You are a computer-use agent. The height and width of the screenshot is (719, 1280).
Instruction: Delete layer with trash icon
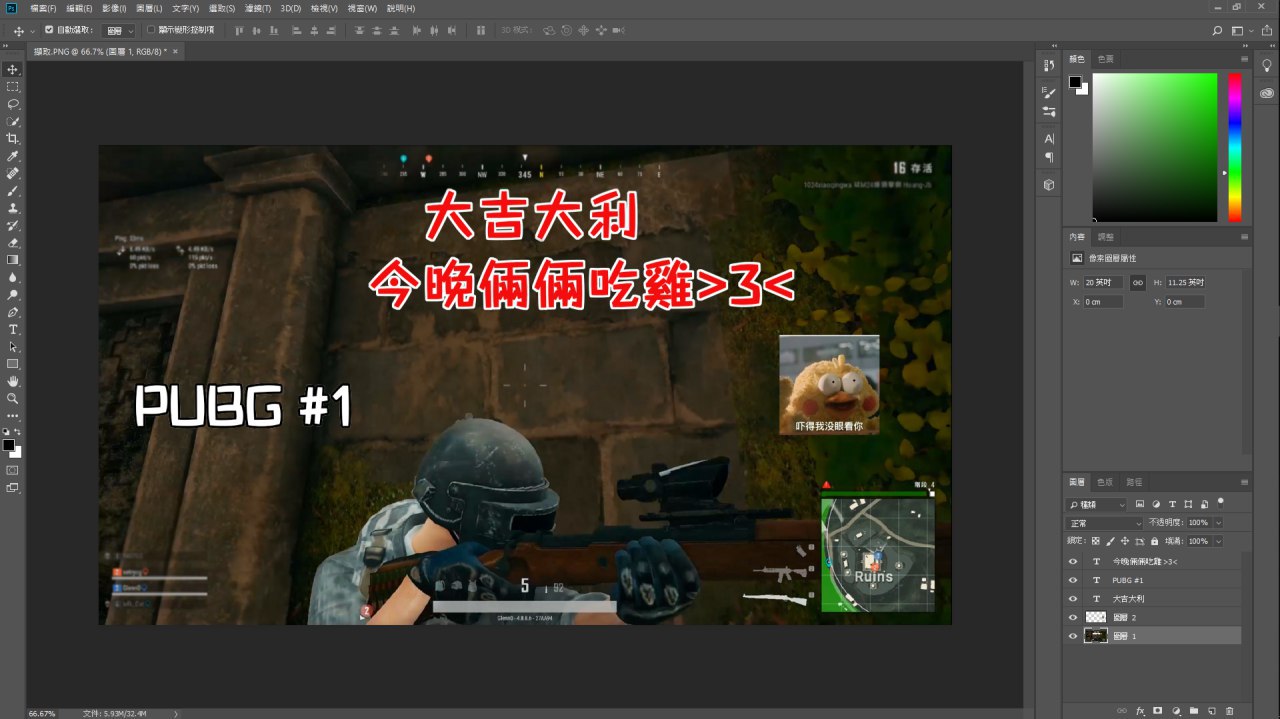pyautogui.click(x=1230, y=710)
